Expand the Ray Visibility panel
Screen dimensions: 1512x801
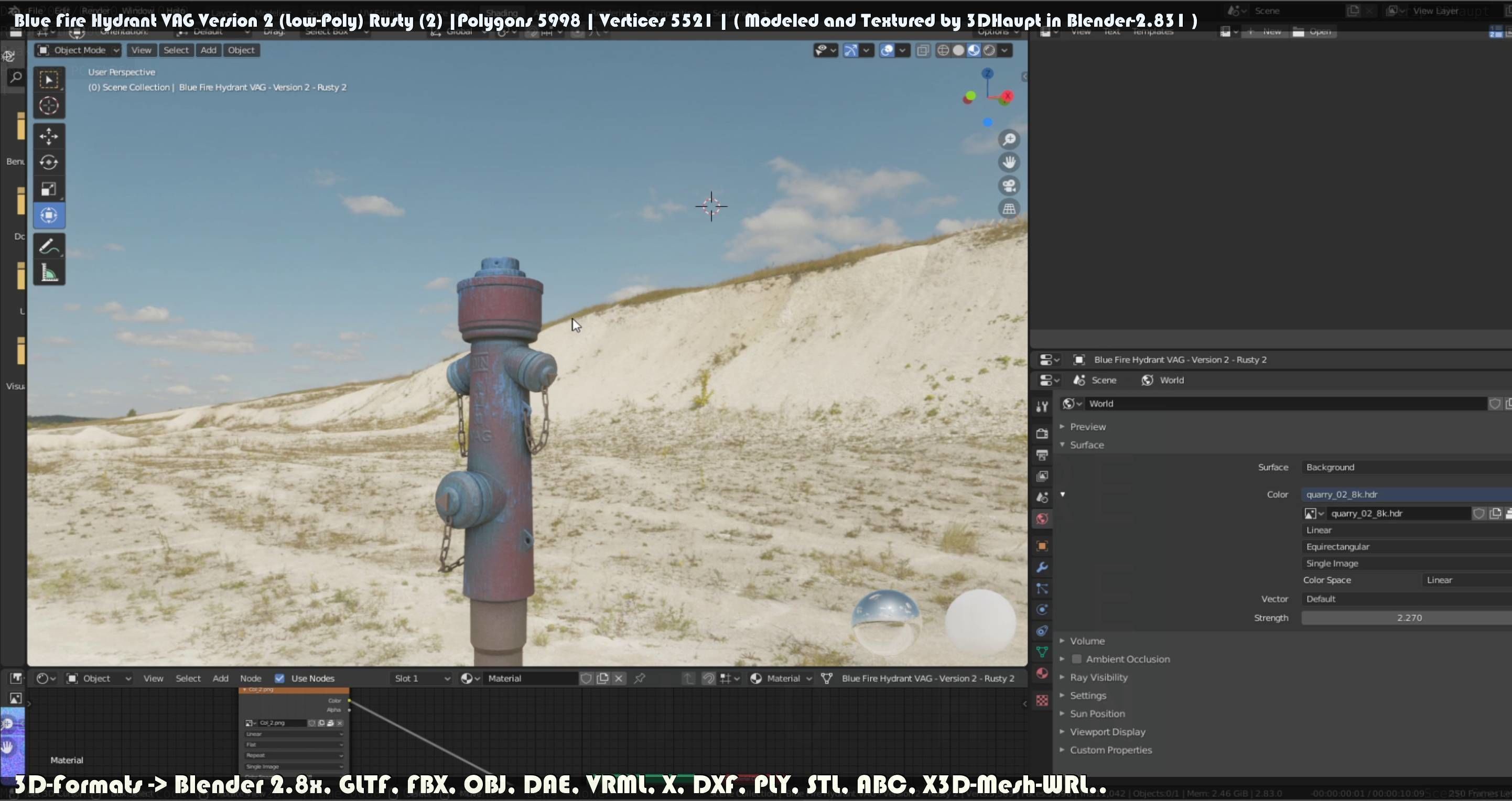(x=1098, y=677)
